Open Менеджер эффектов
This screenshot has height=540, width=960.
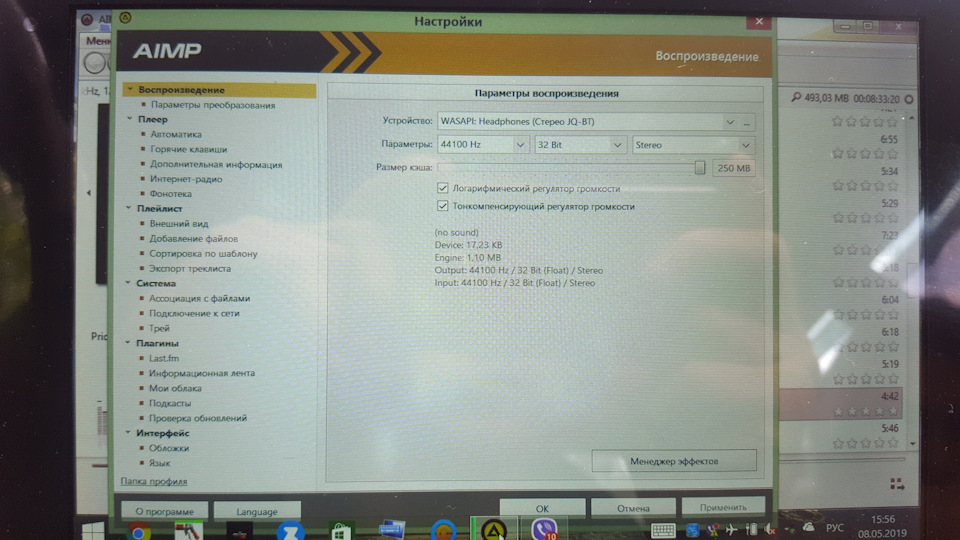pyautogui.click(x=674, y=460)
